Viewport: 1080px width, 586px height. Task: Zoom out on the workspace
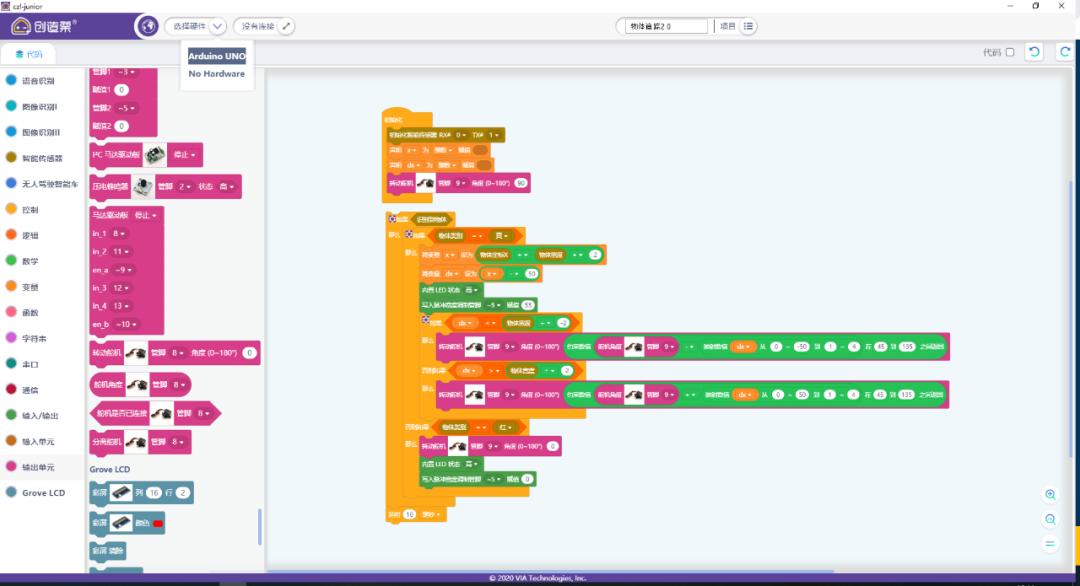tap(1050, 519)
